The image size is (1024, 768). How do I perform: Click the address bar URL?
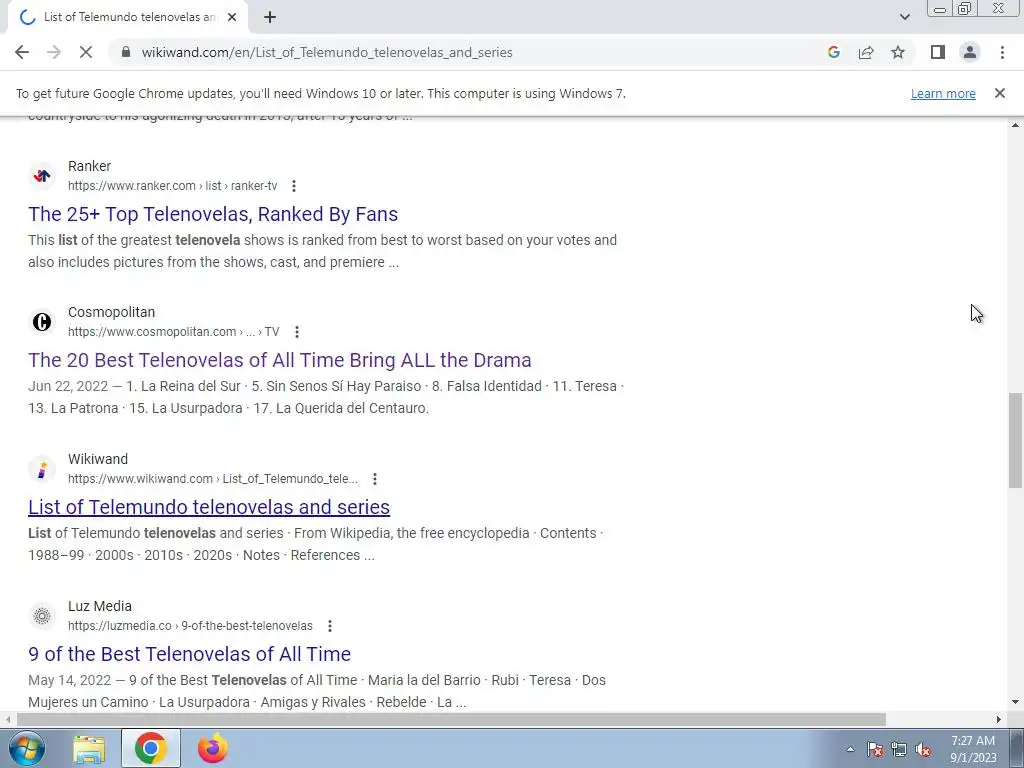327,52
